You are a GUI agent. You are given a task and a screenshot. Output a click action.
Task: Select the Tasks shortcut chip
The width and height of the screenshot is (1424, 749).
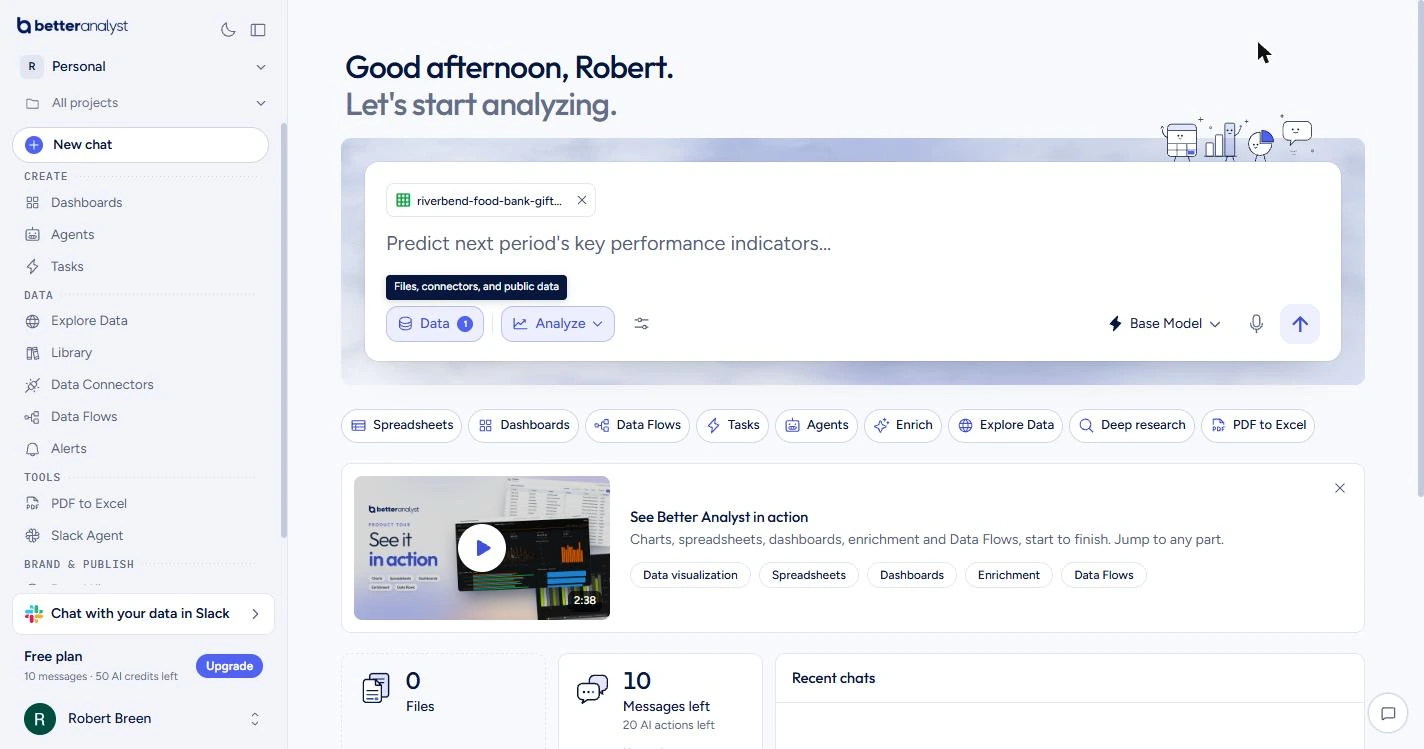[732, 425]
